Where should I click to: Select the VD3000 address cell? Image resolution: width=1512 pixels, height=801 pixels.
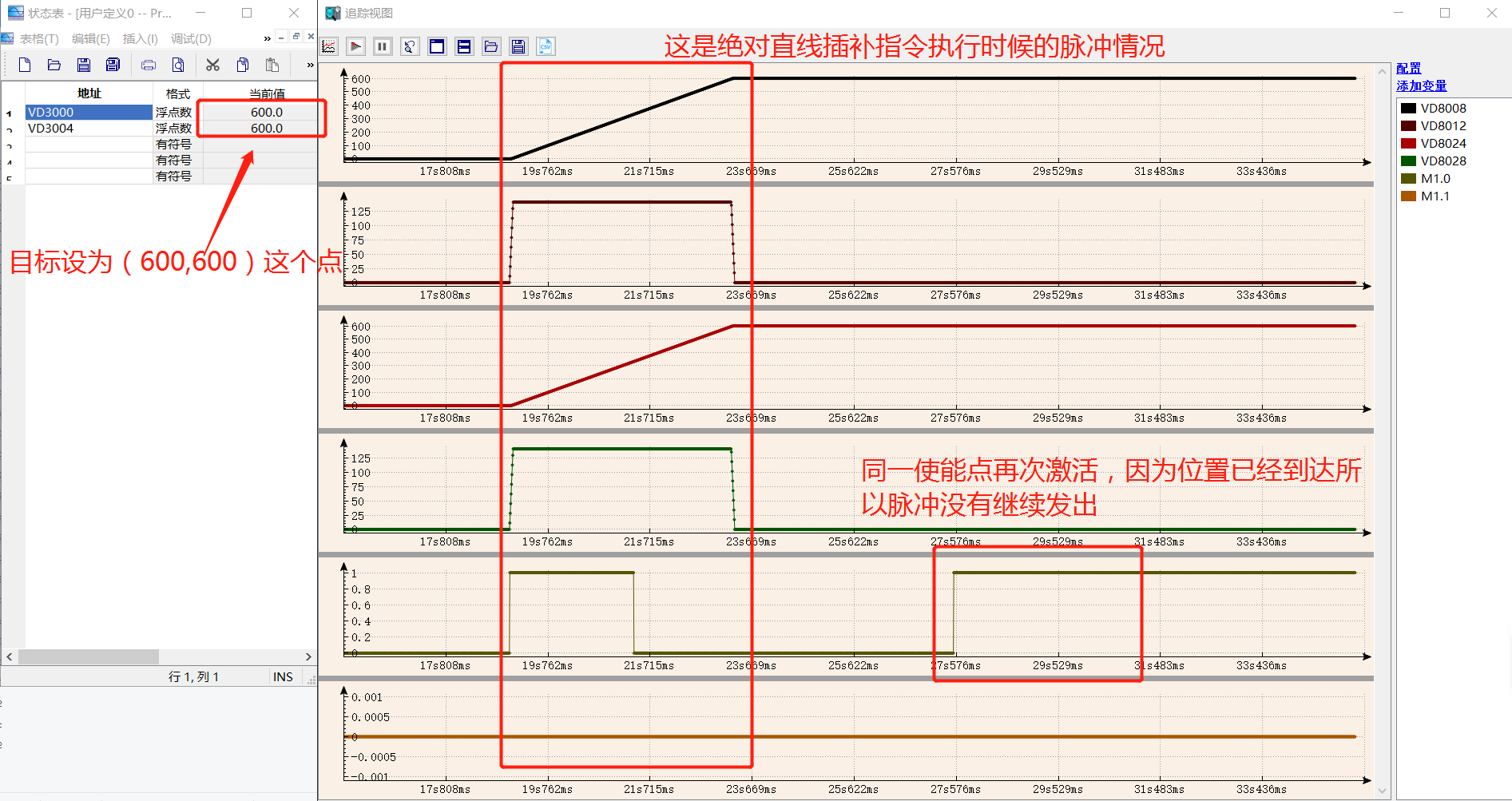pos(89,113)
